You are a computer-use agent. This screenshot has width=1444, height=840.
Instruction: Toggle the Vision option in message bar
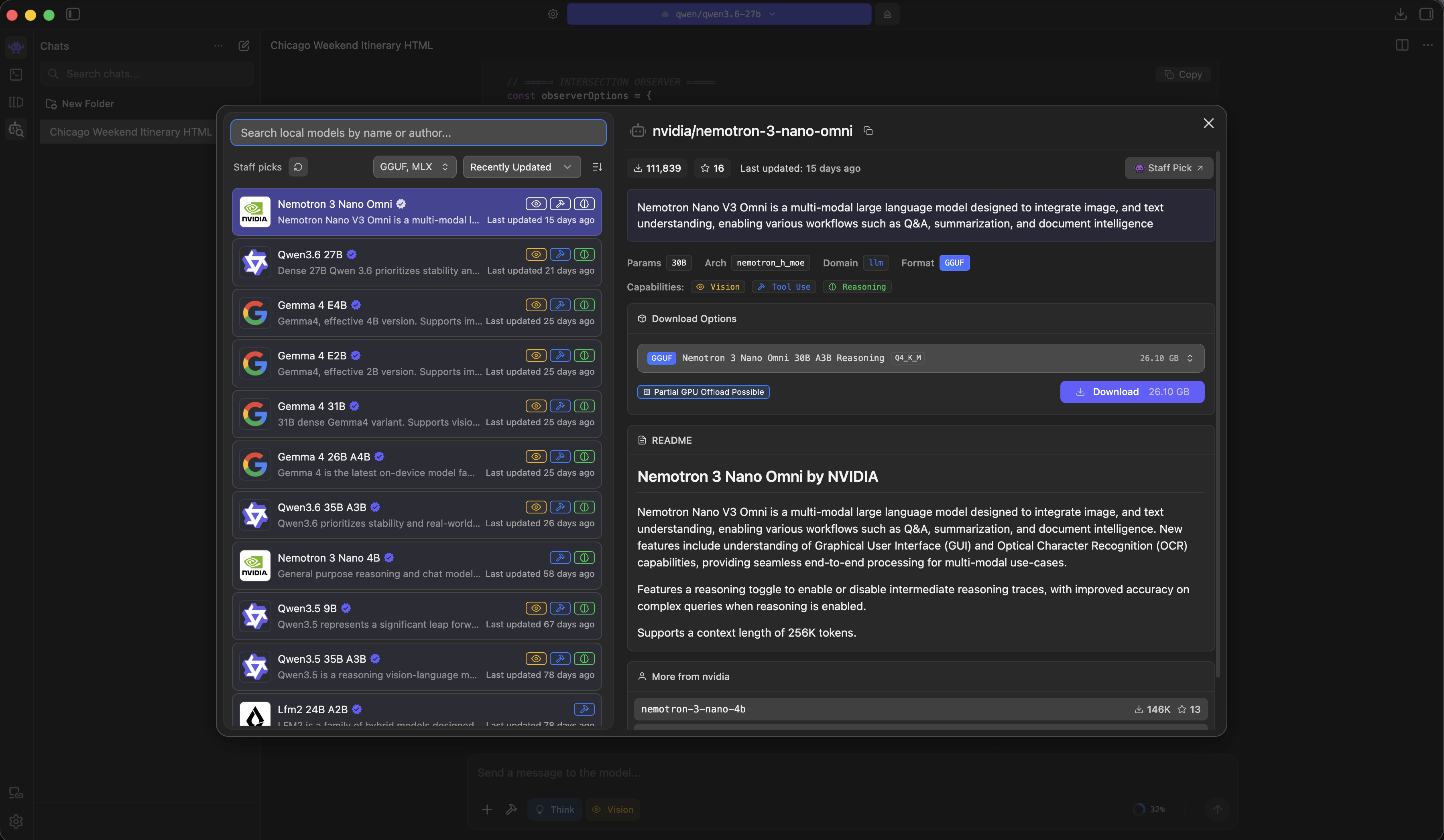click(612, 810)
